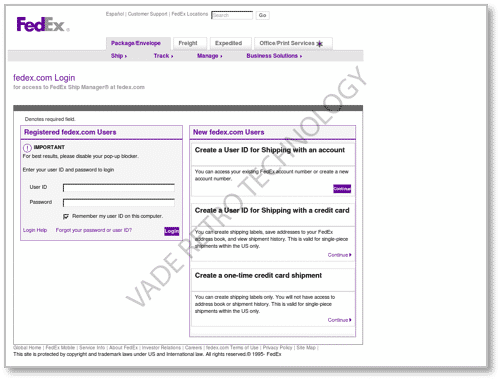
Task: Open the Business Solutions menu
Action: pyautogui.click(x=274, y=56)
